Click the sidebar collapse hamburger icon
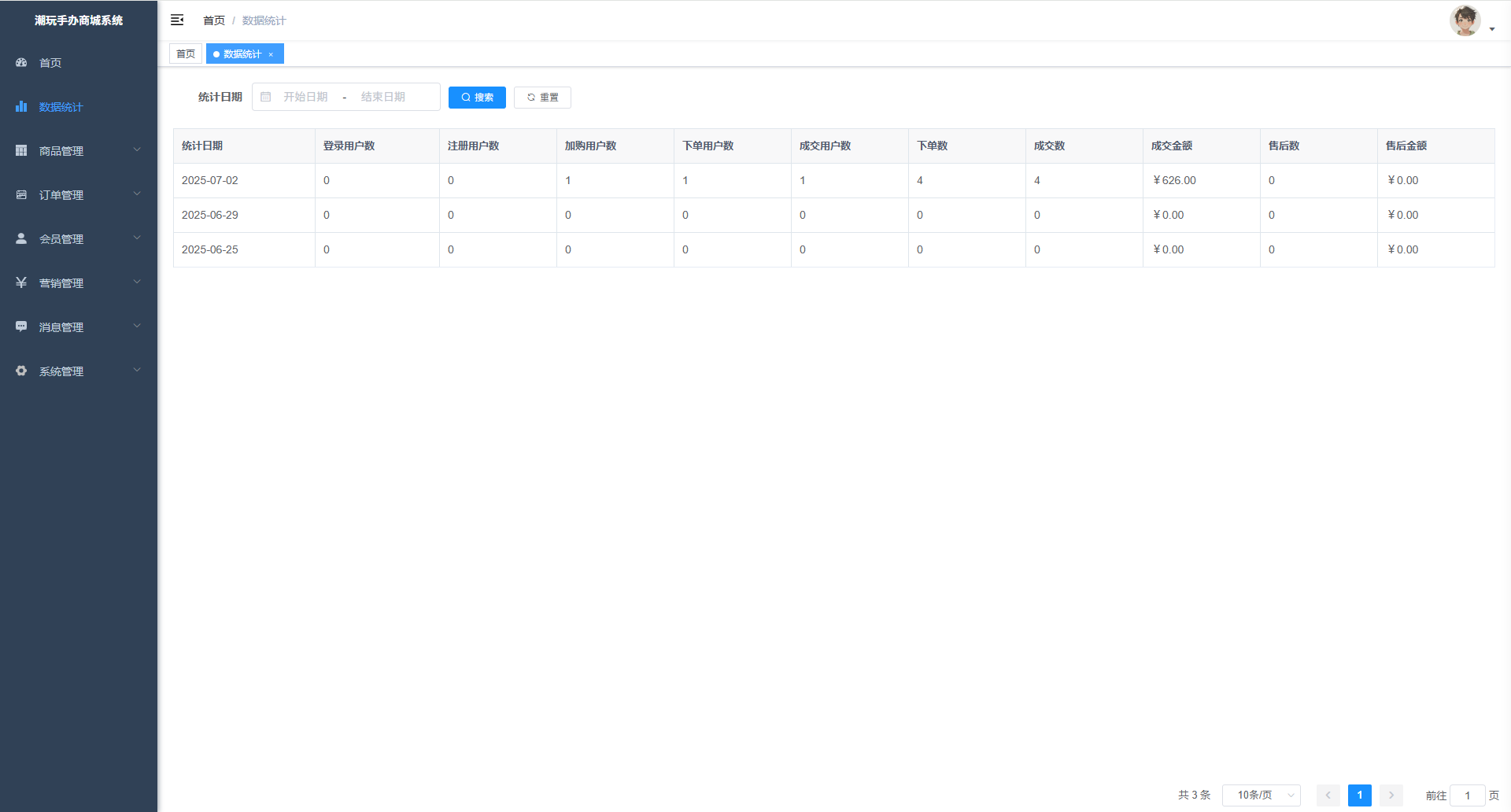1511x812 pixels. click(177, 20)
